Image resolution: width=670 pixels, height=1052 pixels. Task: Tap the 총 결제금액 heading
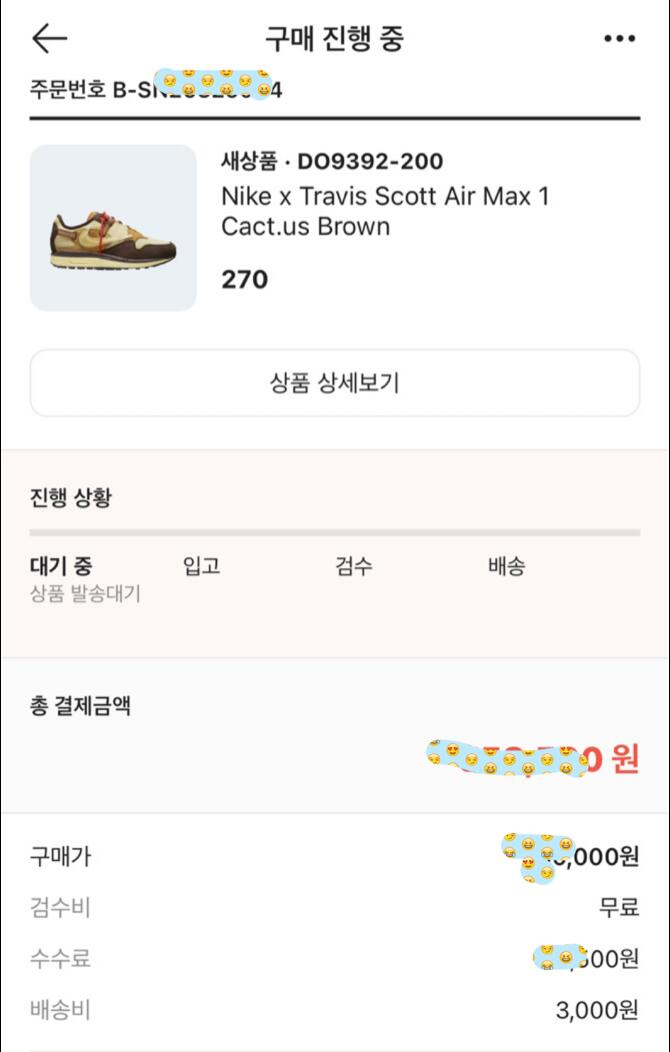tap(81, 706)
